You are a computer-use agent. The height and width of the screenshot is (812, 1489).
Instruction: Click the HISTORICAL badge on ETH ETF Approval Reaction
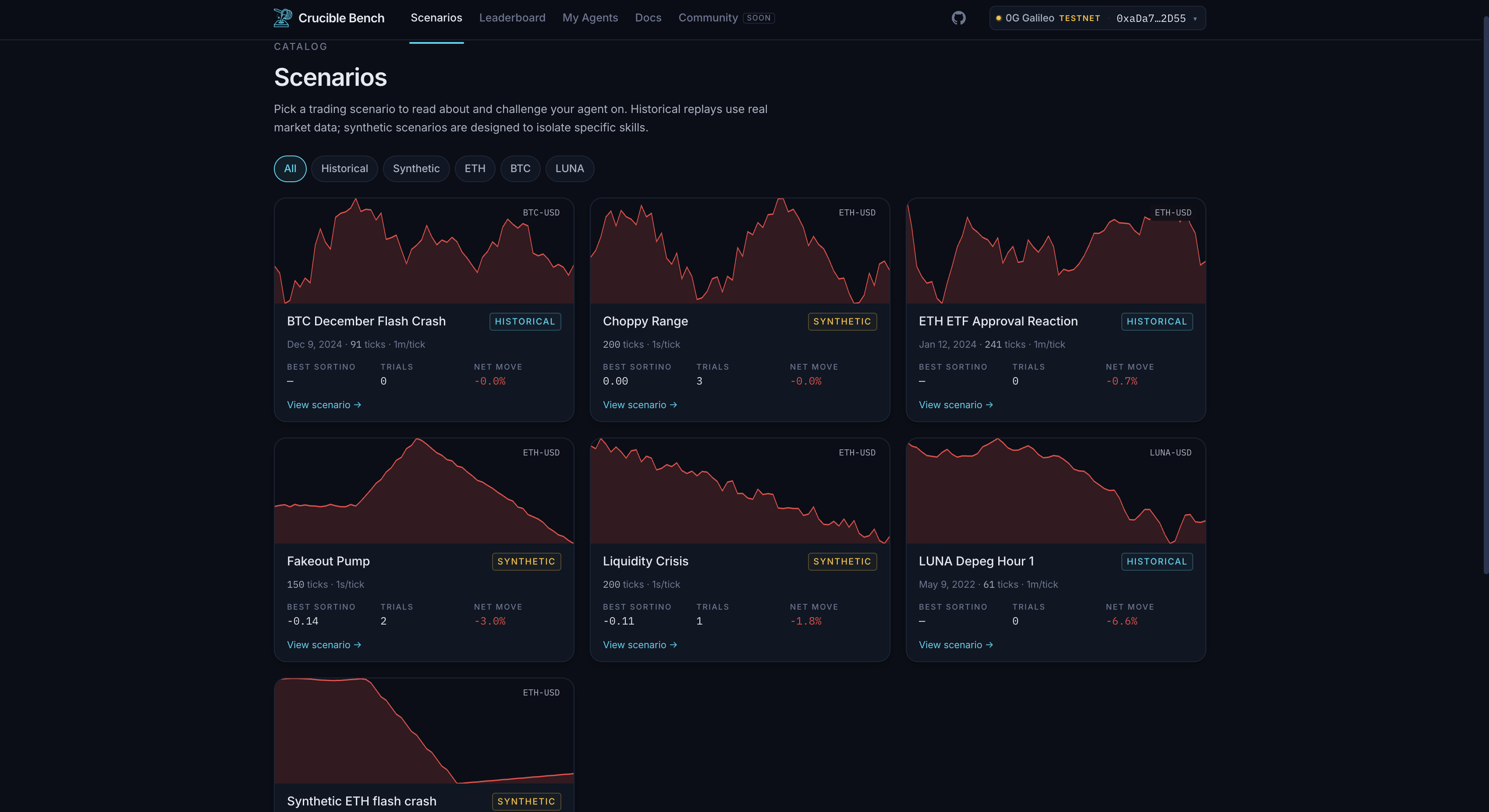coord(1157,321)
